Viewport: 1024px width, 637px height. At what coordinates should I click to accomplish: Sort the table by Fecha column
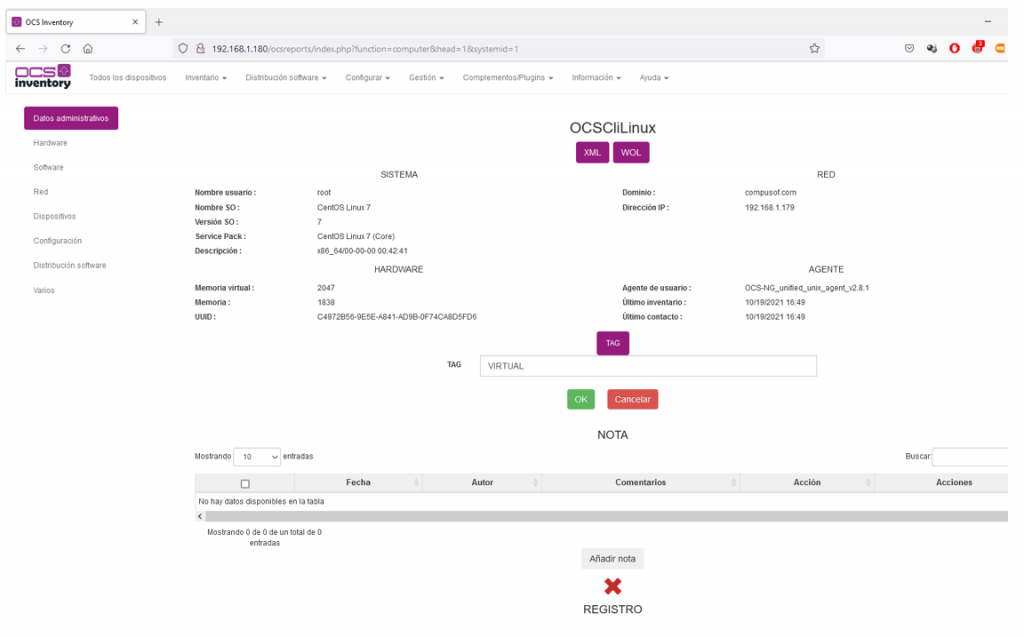(358, 482)
